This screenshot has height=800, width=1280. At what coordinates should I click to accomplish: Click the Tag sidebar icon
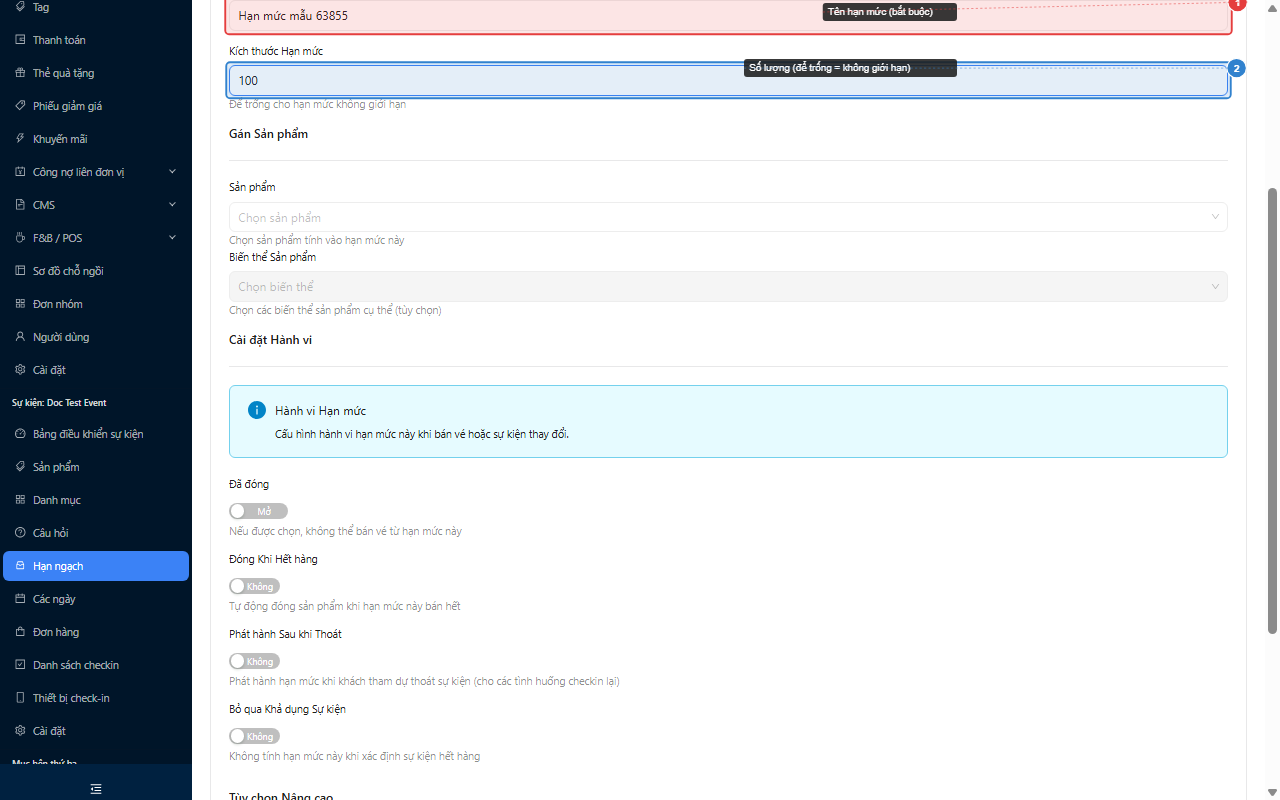(20, 7)
